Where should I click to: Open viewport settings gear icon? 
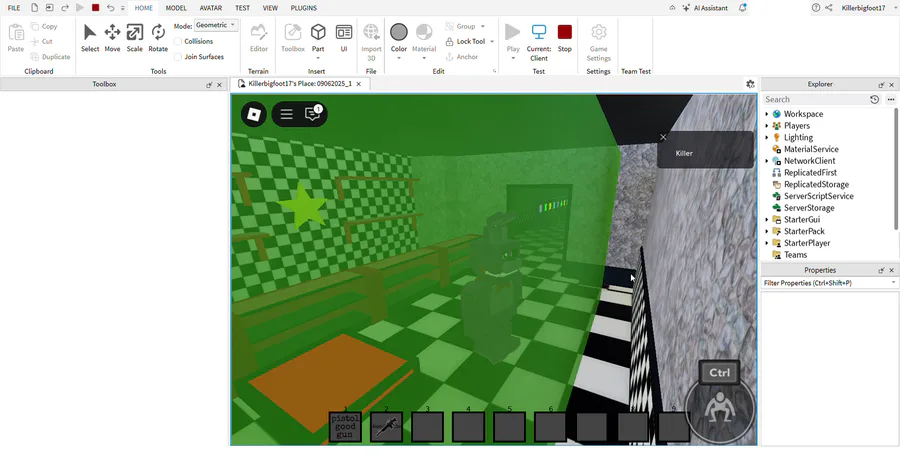[750, 84]
